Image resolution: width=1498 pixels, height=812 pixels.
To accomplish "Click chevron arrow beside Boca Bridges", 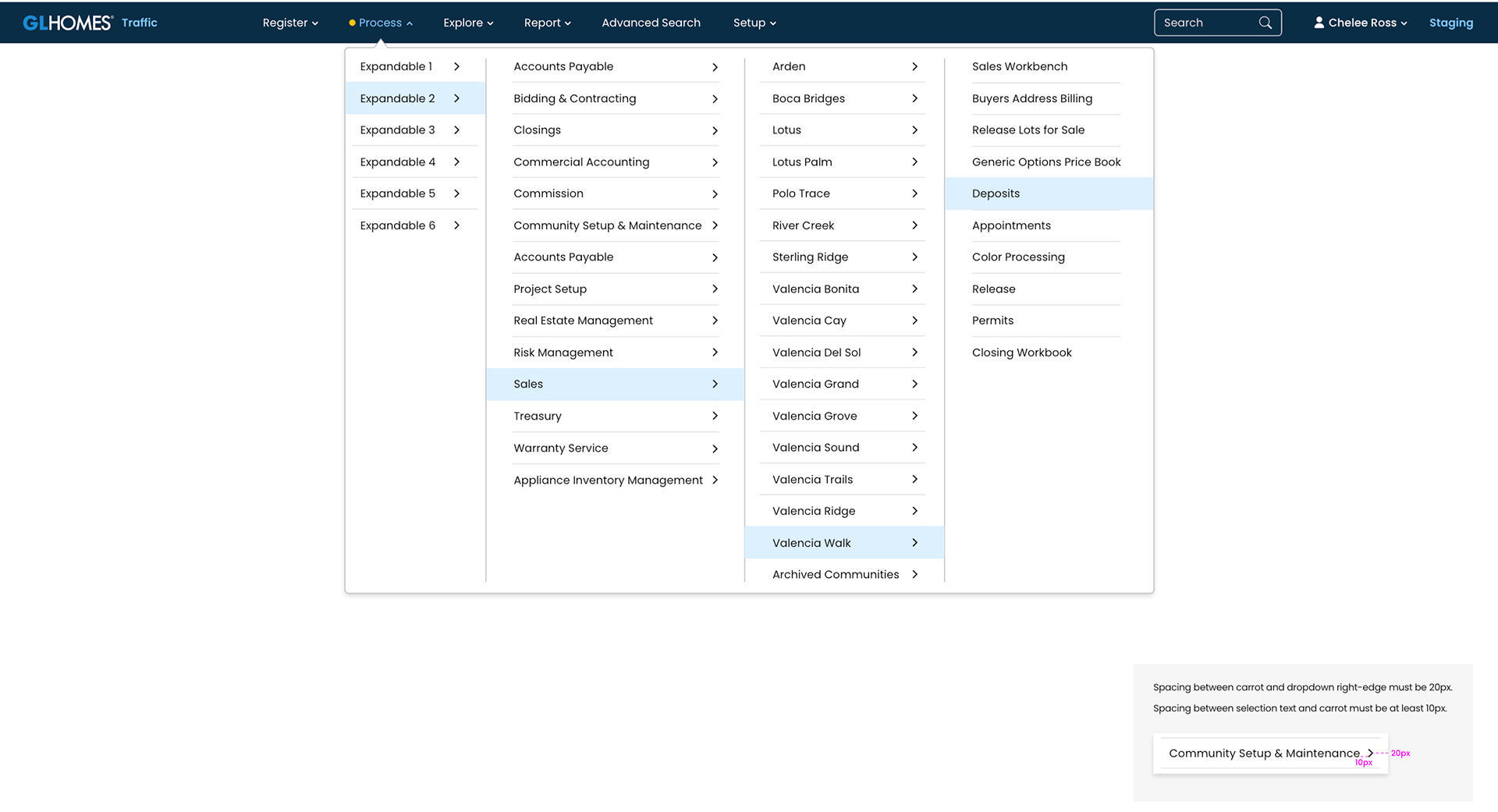I will click(x=914, y=98).
